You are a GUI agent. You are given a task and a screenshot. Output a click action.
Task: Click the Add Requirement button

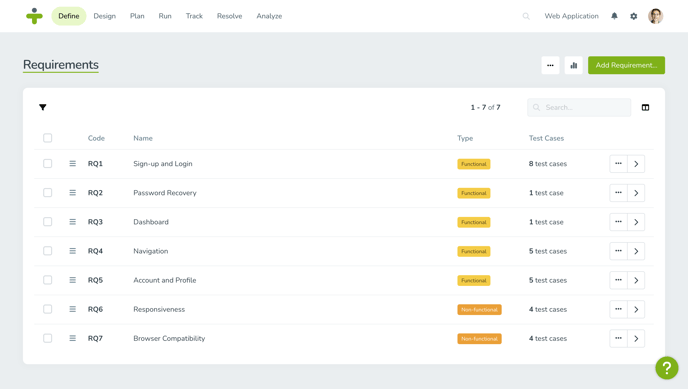click(x=626, y=65)
